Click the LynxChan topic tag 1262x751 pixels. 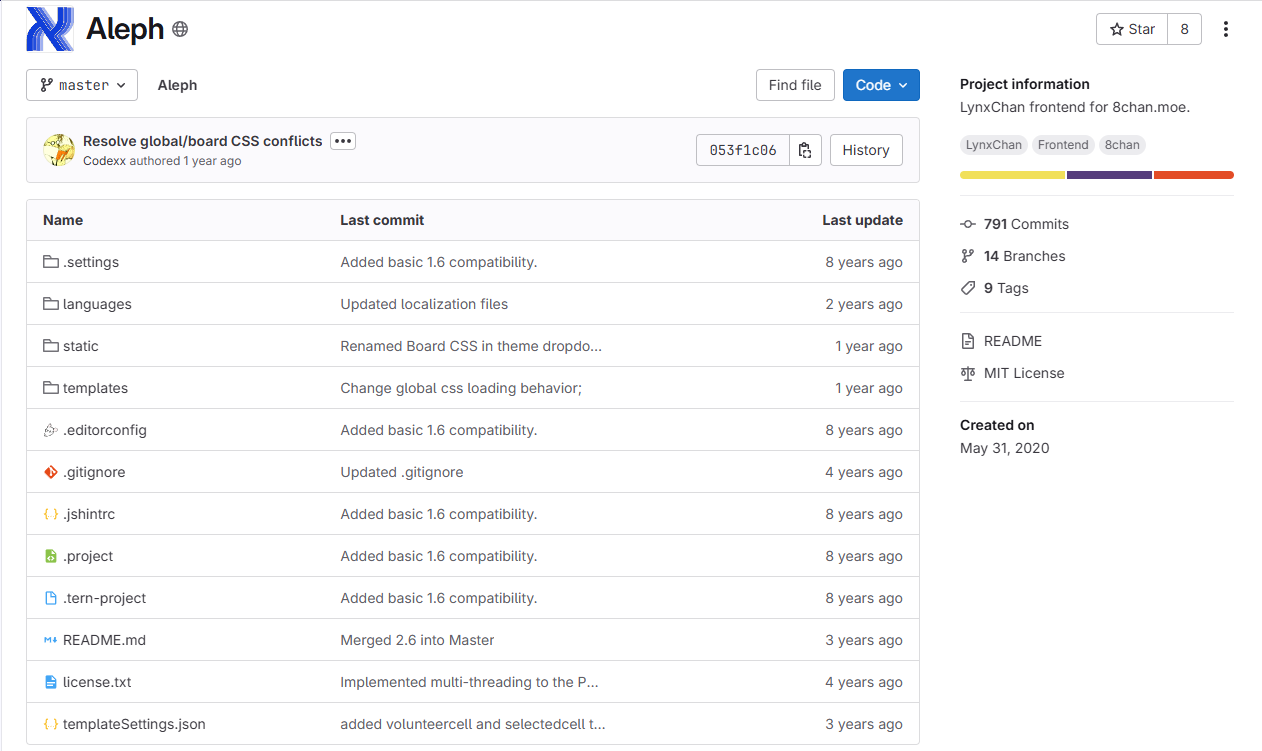click(994, 145)
